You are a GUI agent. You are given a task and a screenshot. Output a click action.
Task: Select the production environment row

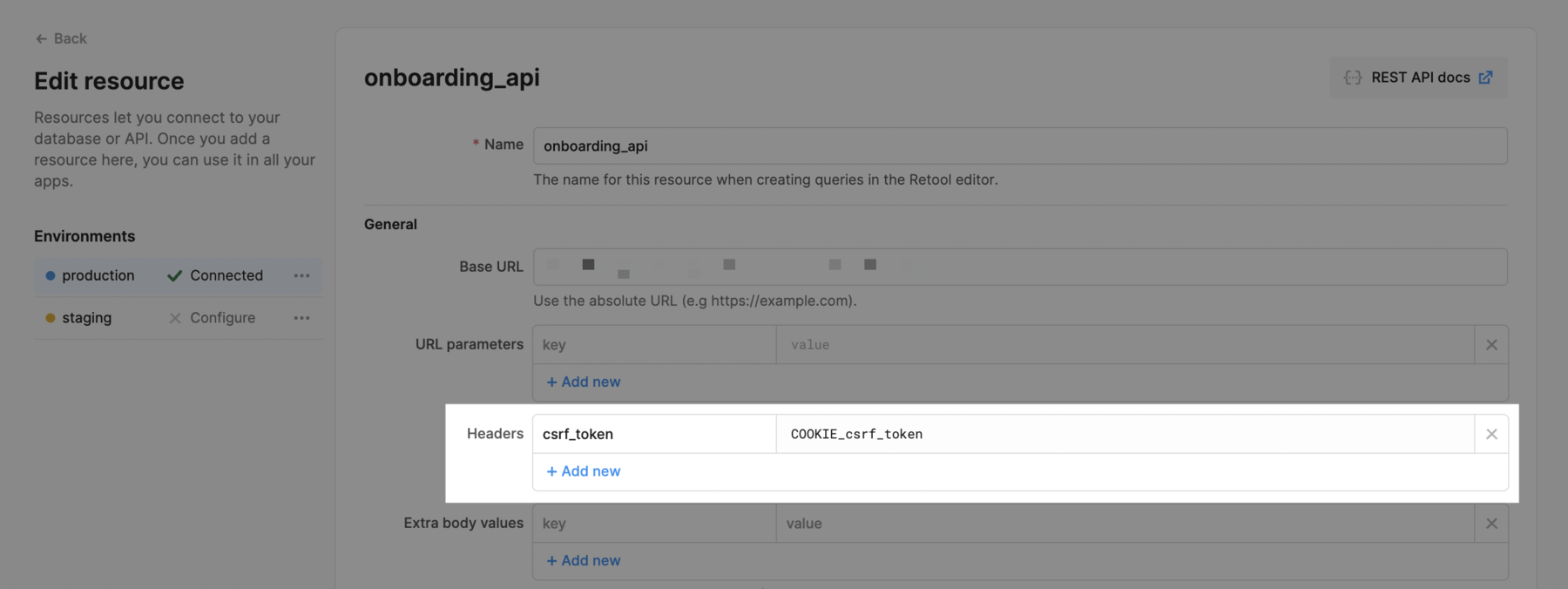point(178,275)
